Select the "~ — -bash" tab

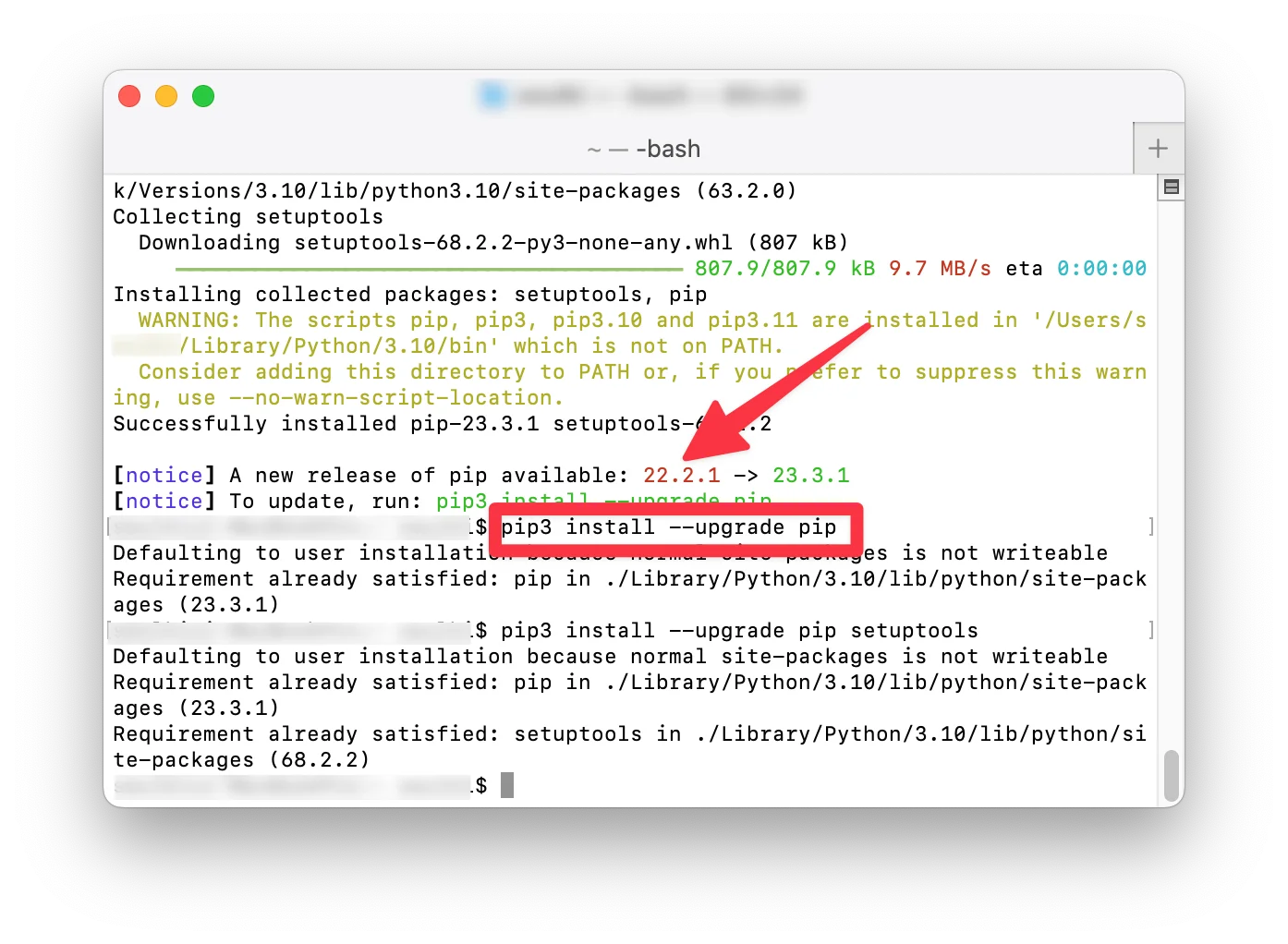(x=644, y=149)
